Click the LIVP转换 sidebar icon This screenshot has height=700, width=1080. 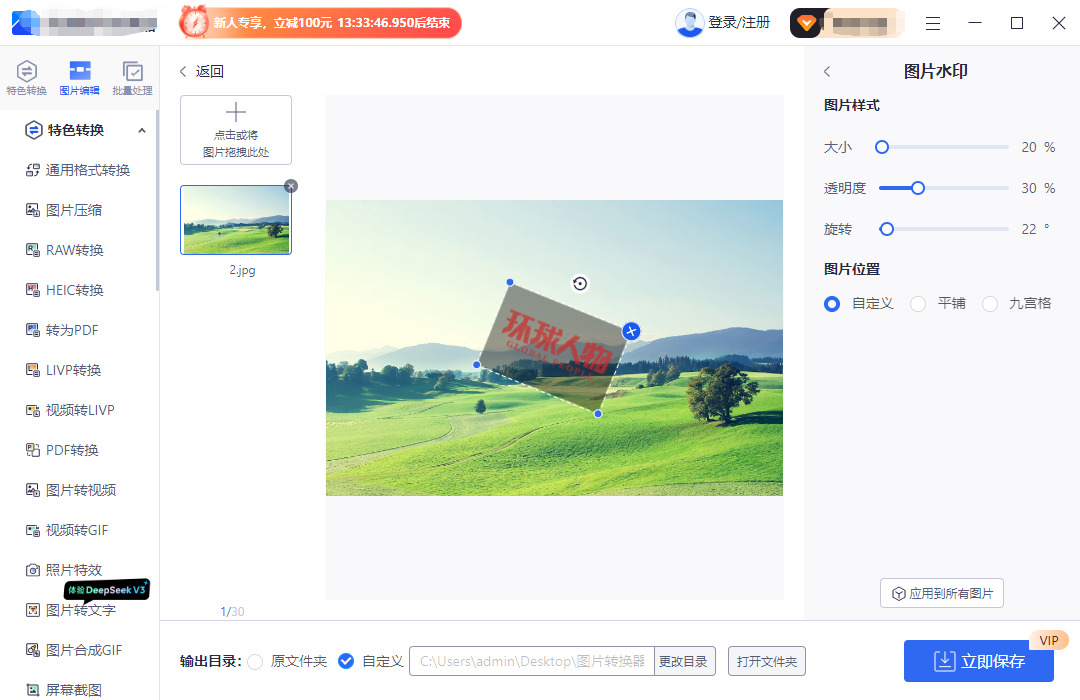click(x=32, y=370)
